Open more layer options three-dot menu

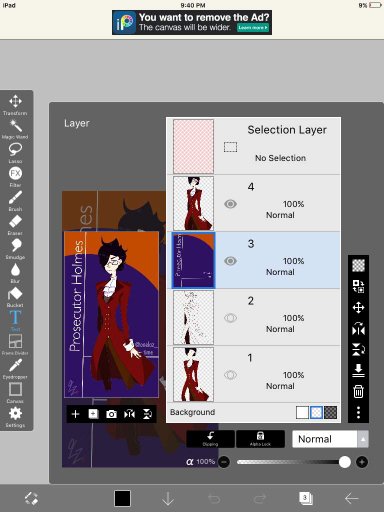358,412
